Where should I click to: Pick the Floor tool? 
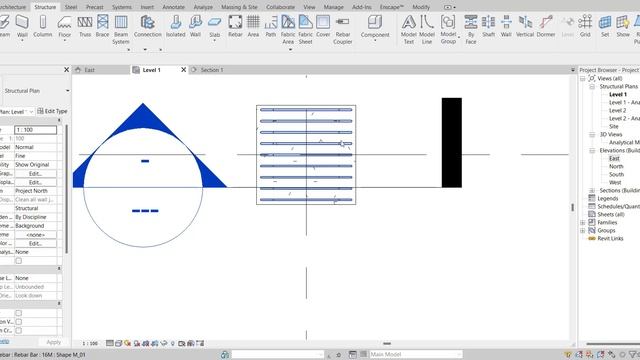pyautogui.click(x=64, y=27)
